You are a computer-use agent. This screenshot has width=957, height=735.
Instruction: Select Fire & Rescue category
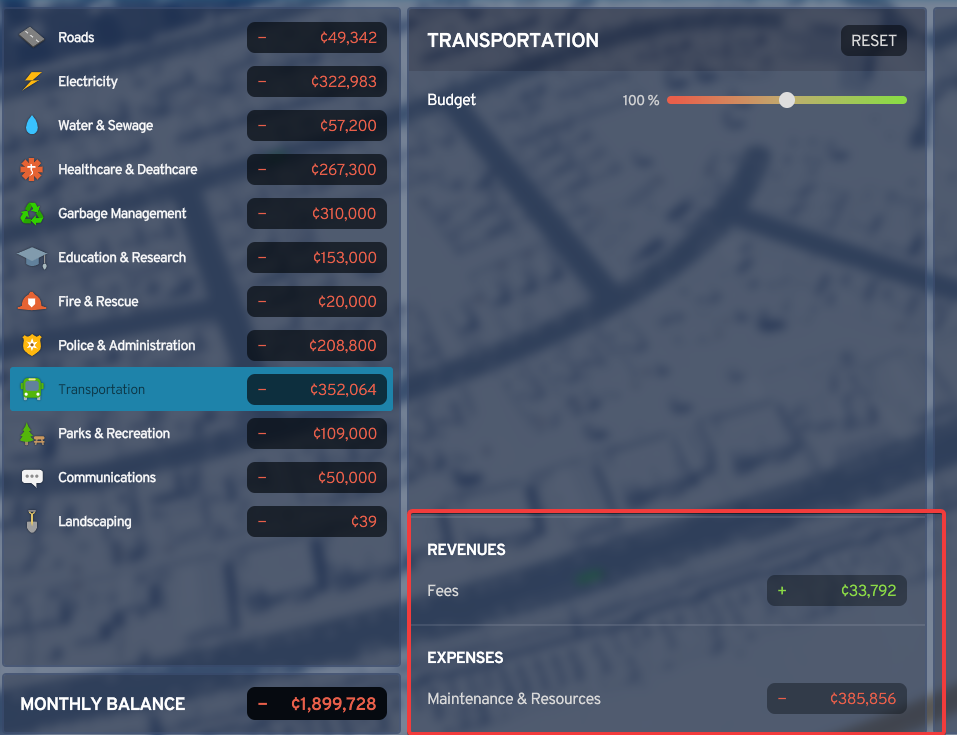point(201,302)
